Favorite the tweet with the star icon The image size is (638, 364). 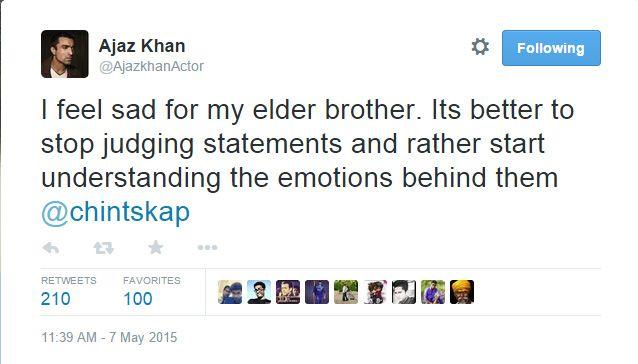pyautogui.click(x=156, y=247)
